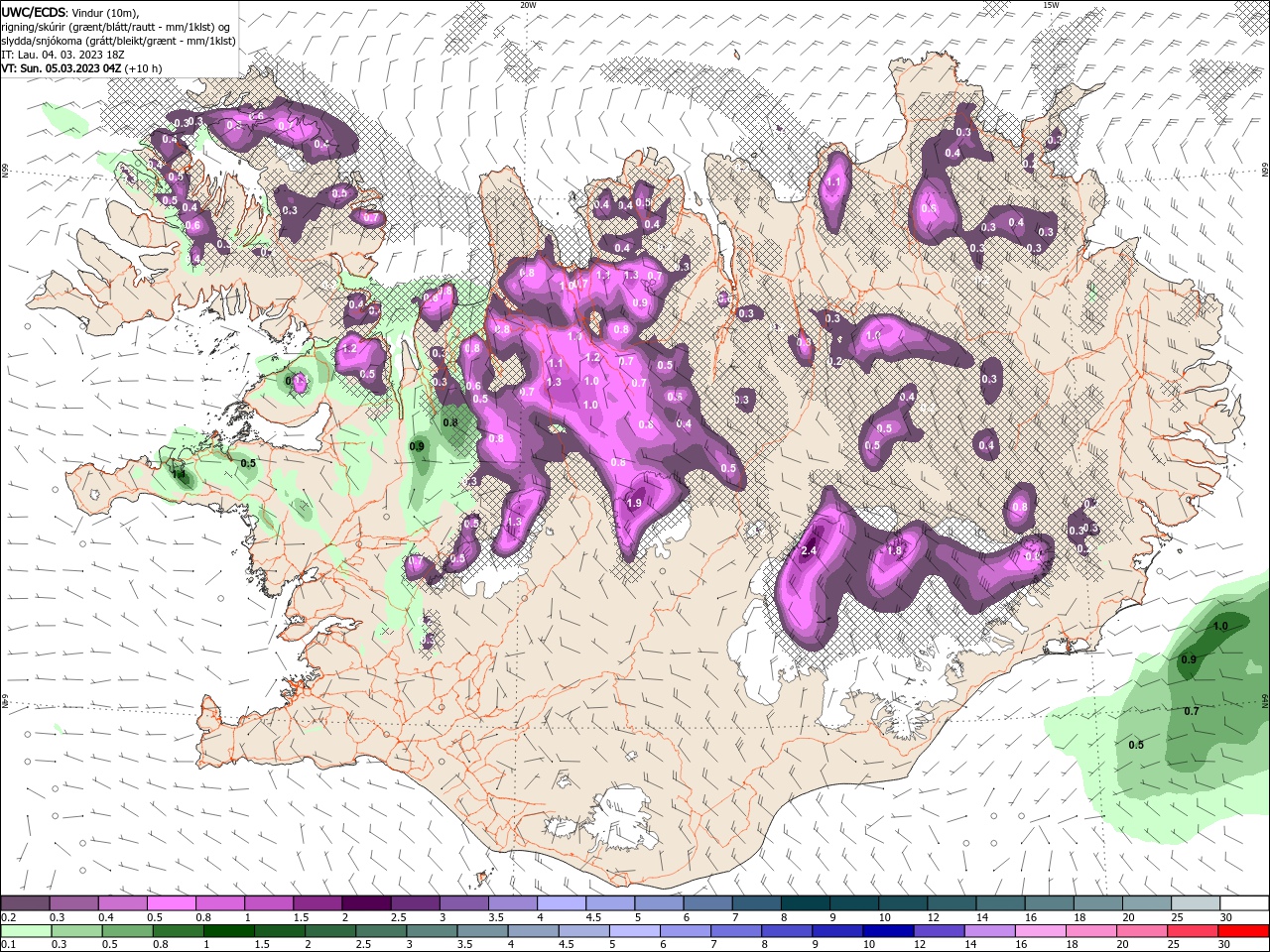
Task: Click the 'slydda/snjókoma' legend description line
Action: [x=118, y=41]
